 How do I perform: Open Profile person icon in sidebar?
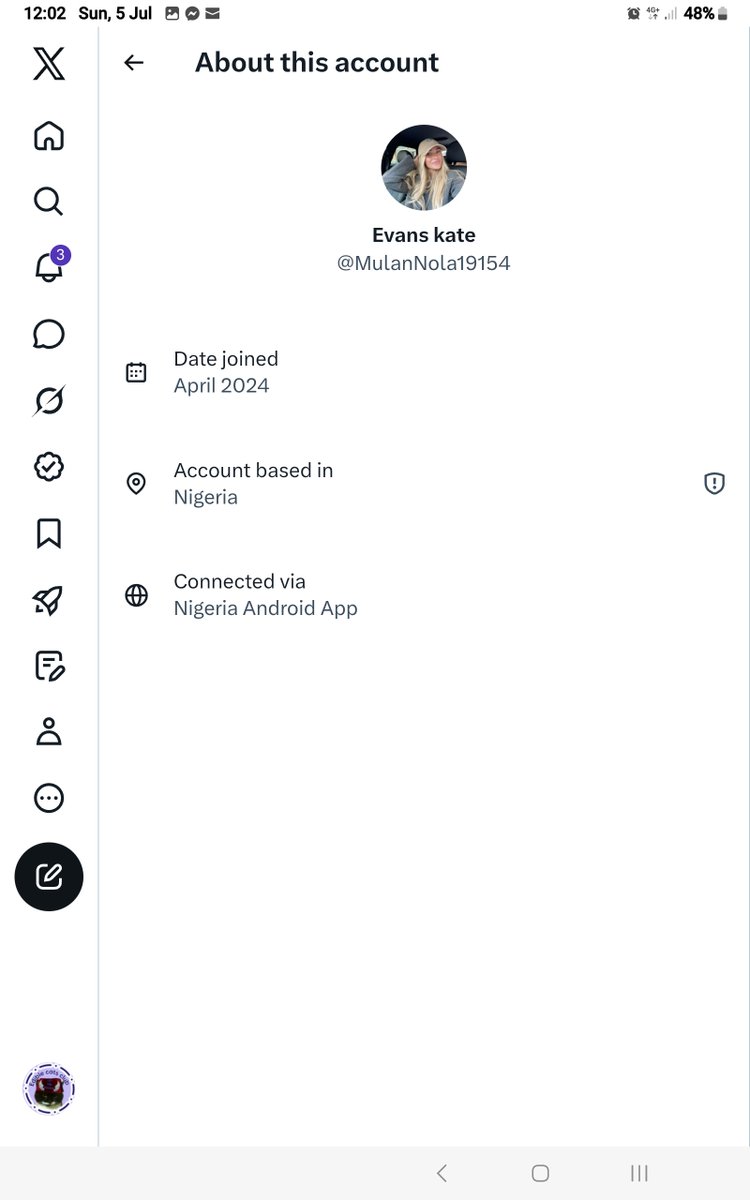click(x=49, y=732)
